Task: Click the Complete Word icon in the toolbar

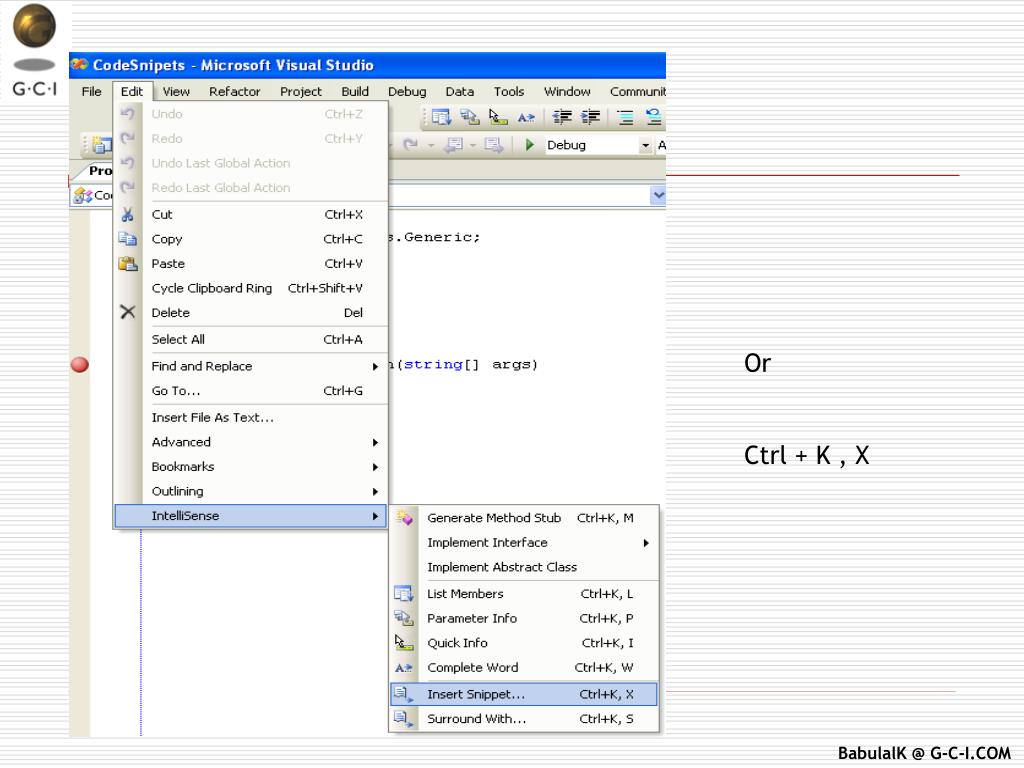Action: [x=526, y=118]
